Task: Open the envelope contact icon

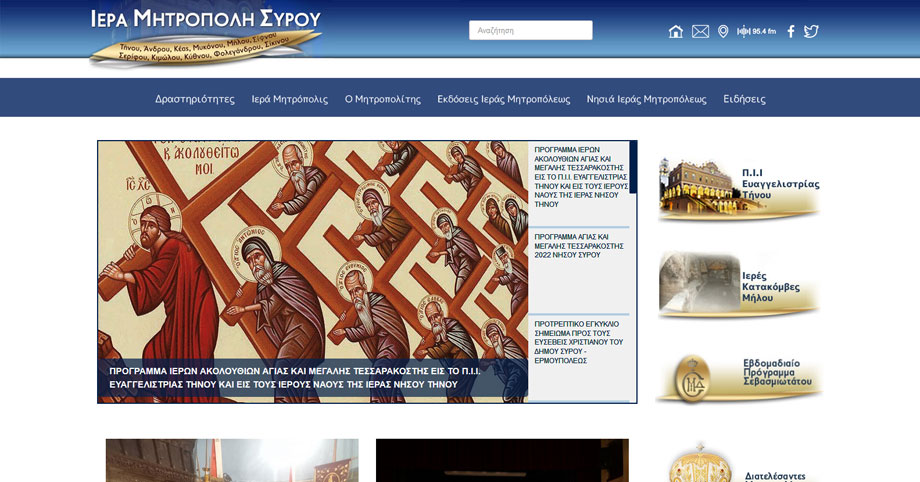Action: [700, 32]
